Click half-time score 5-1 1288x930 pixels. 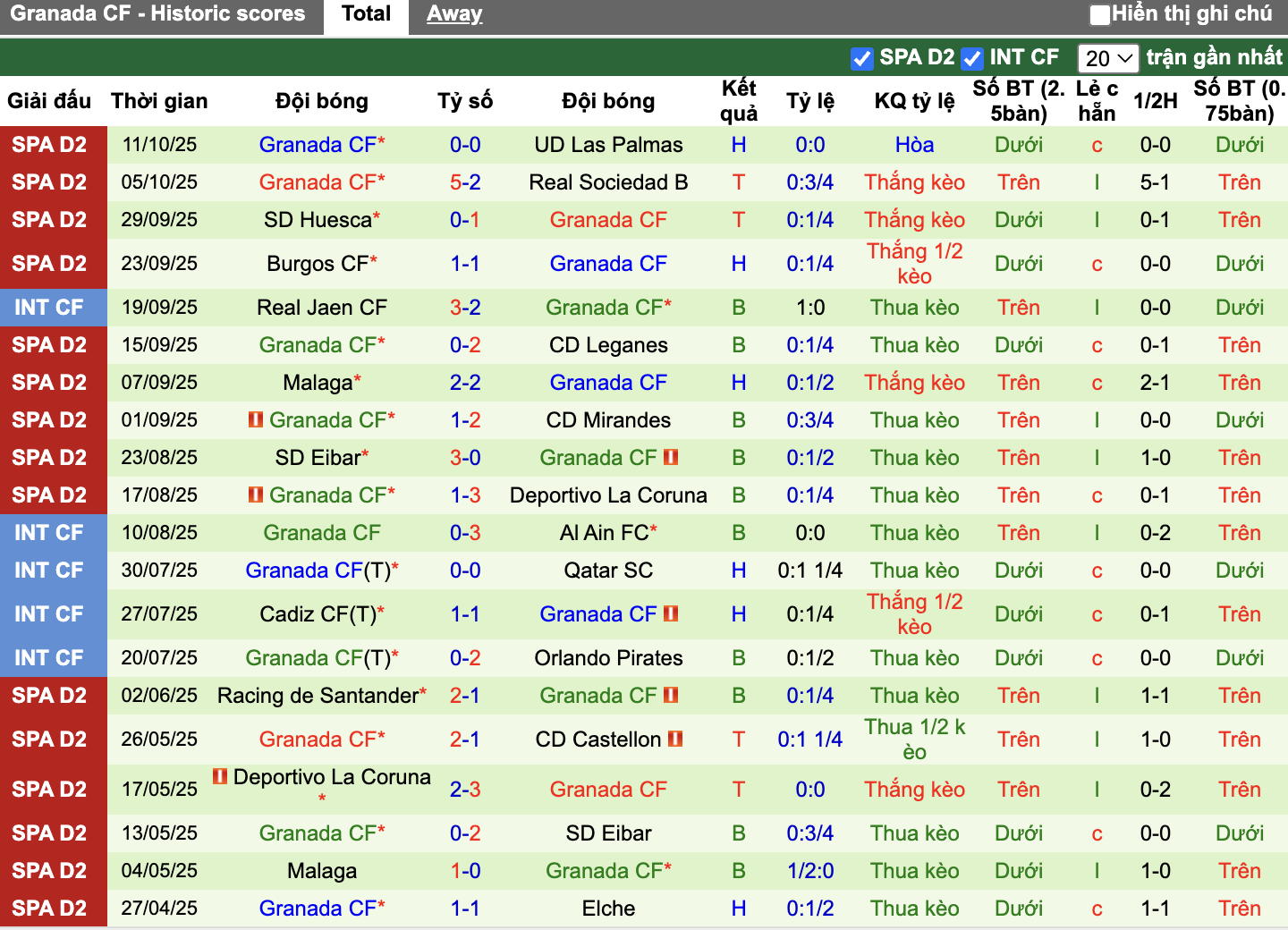click(x=1156, y=182)
